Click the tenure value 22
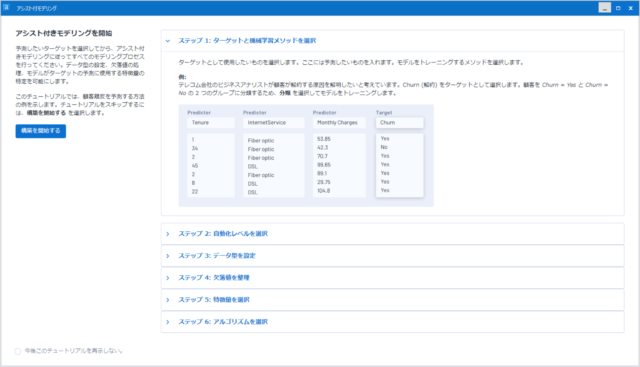The width and height of the screenshot is (640, 367). point(195,192)
